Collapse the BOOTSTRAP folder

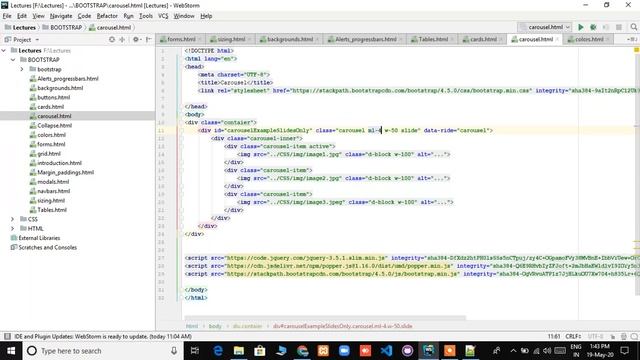click(13, 60)
